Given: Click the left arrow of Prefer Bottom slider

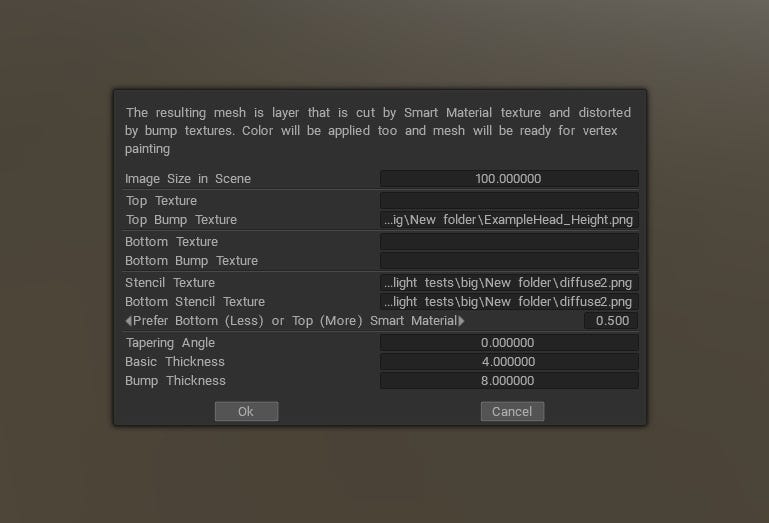Looking at the screenshot, I should click(x=128, y=321).
